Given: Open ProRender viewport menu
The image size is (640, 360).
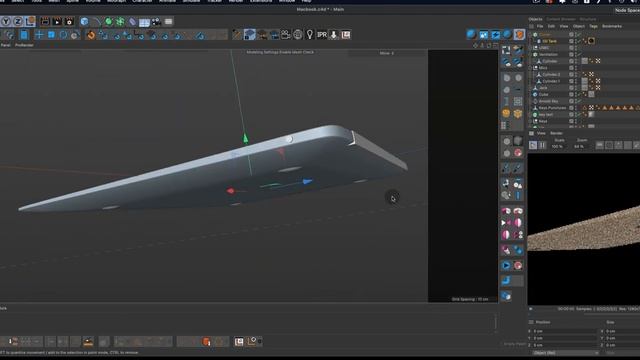Looking at the screenshot, I should [x=24, y=45].
